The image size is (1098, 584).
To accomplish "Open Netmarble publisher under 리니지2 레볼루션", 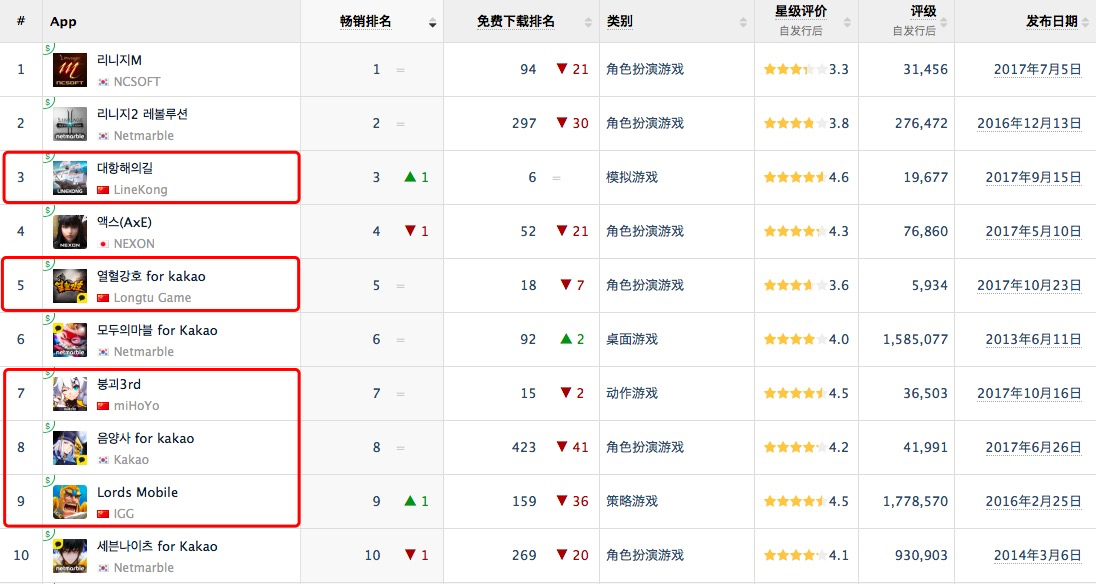I will click(144, 136).
